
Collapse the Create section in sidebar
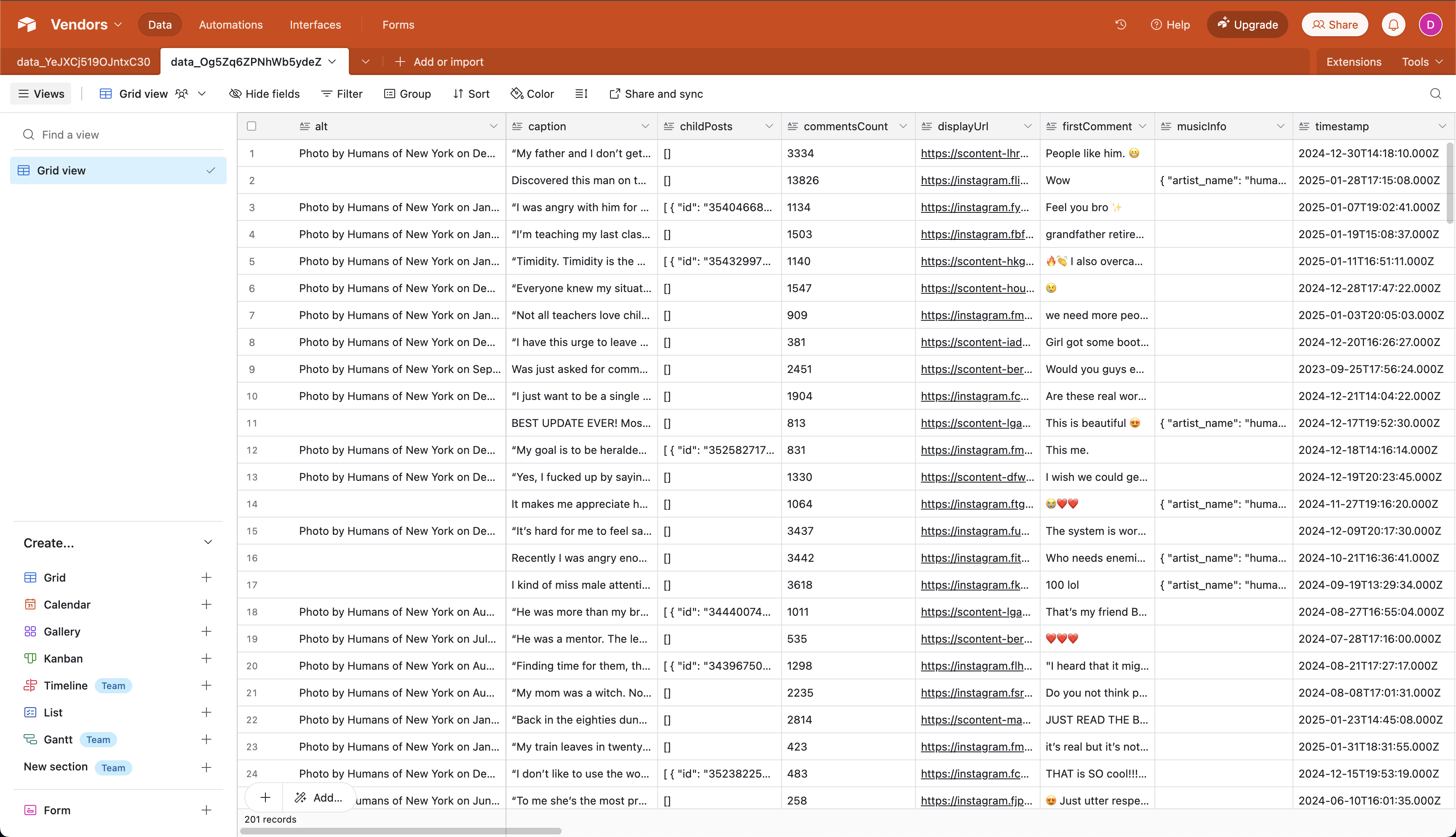point(208,542)
